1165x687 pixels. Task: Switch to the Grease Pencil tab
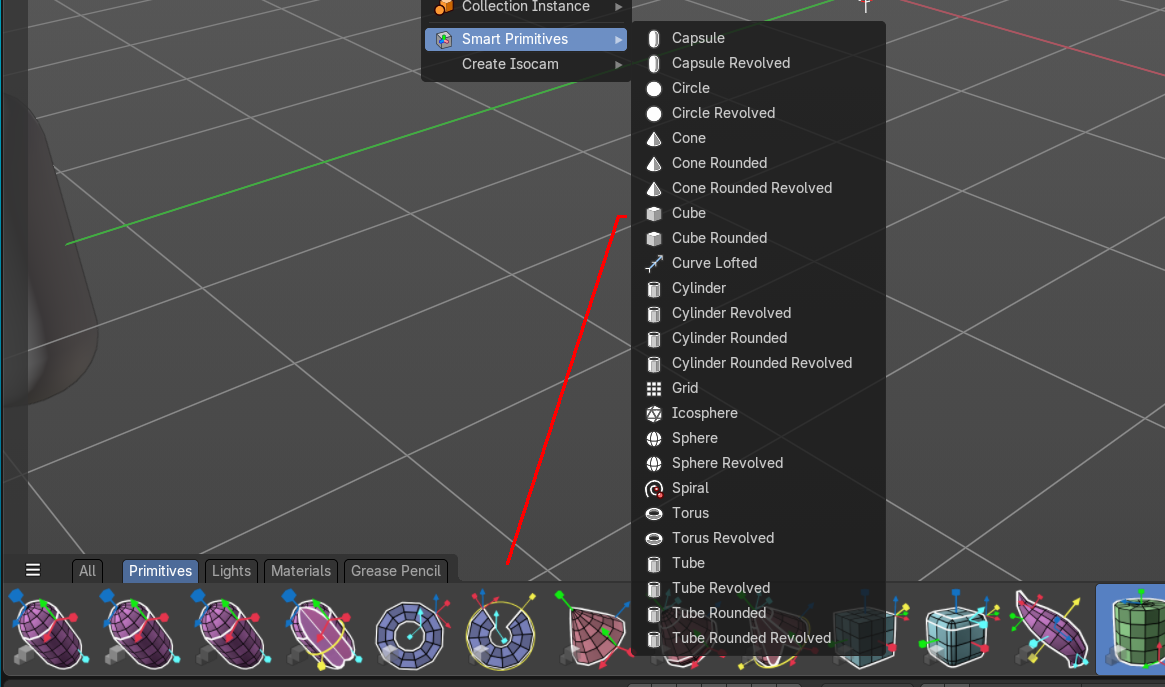coord(396,571)
